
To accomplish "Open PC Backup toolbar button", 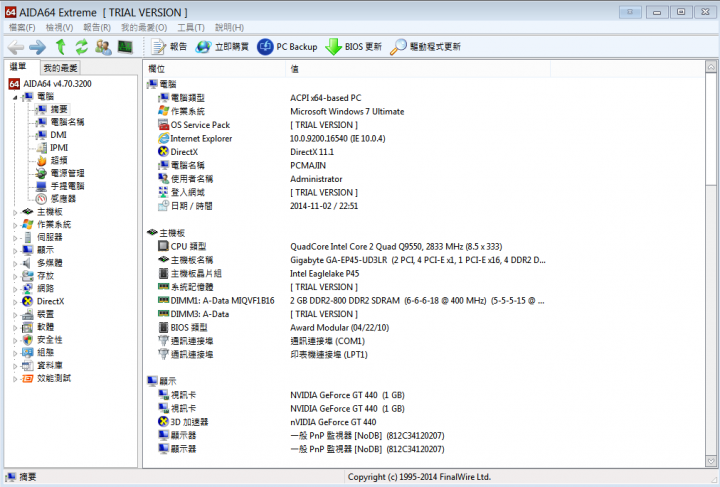I will (x=287, y=47).
